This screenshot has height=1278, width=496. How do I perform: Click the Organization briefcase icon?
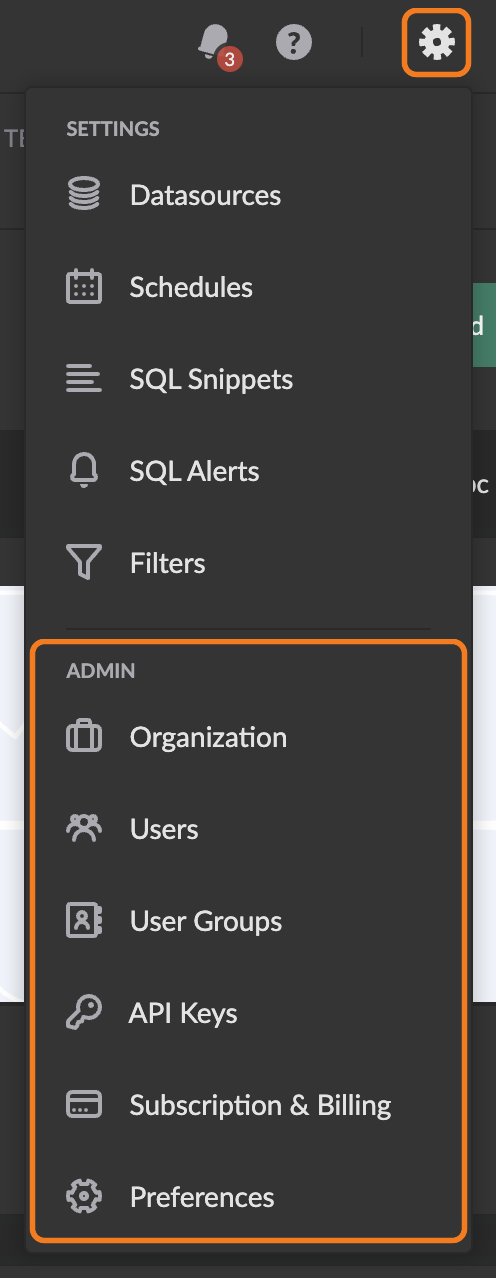(x=84, y=737)
